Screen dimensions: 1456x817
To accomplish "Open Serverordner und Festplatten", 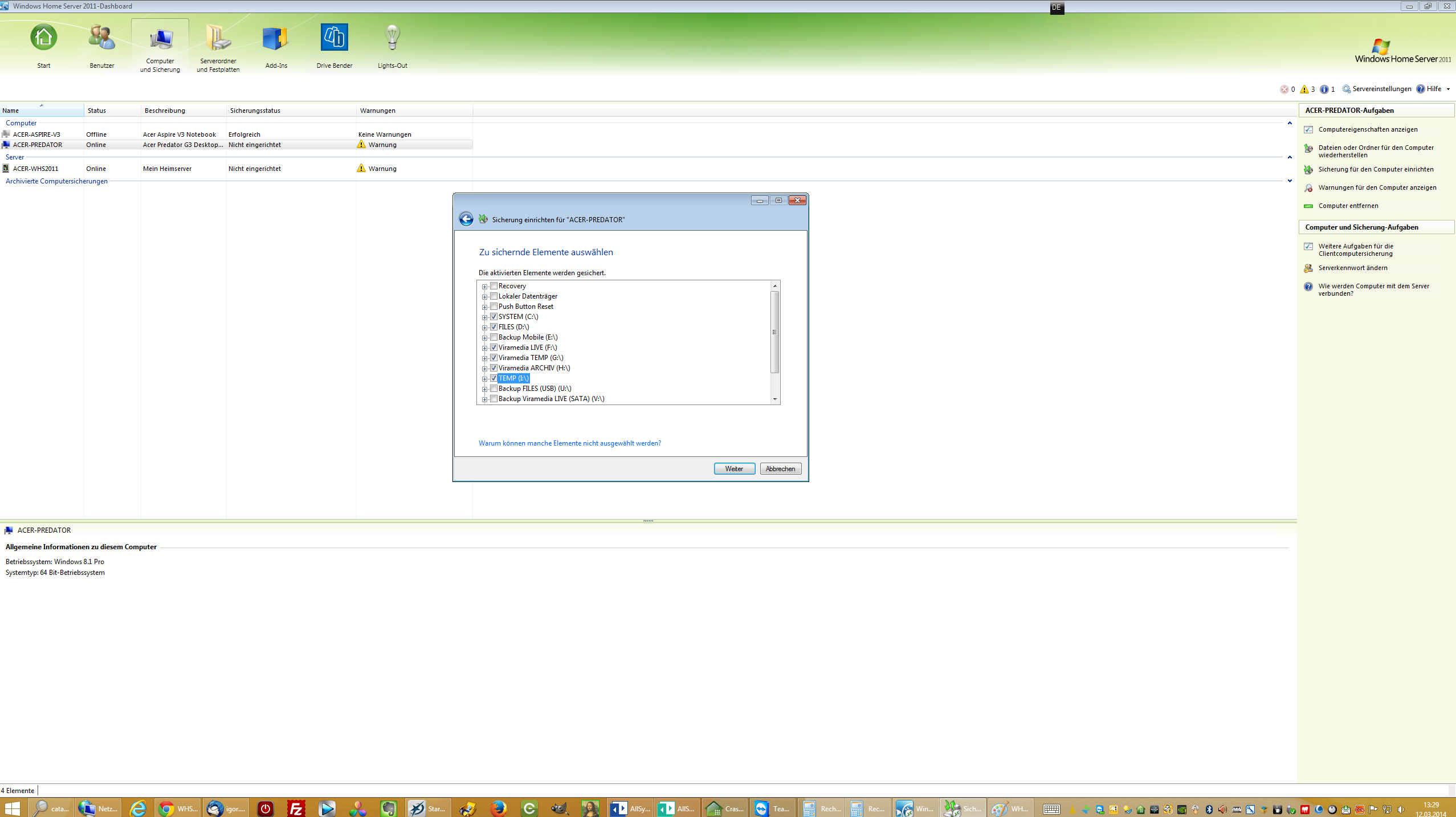I will click(217, 46).
